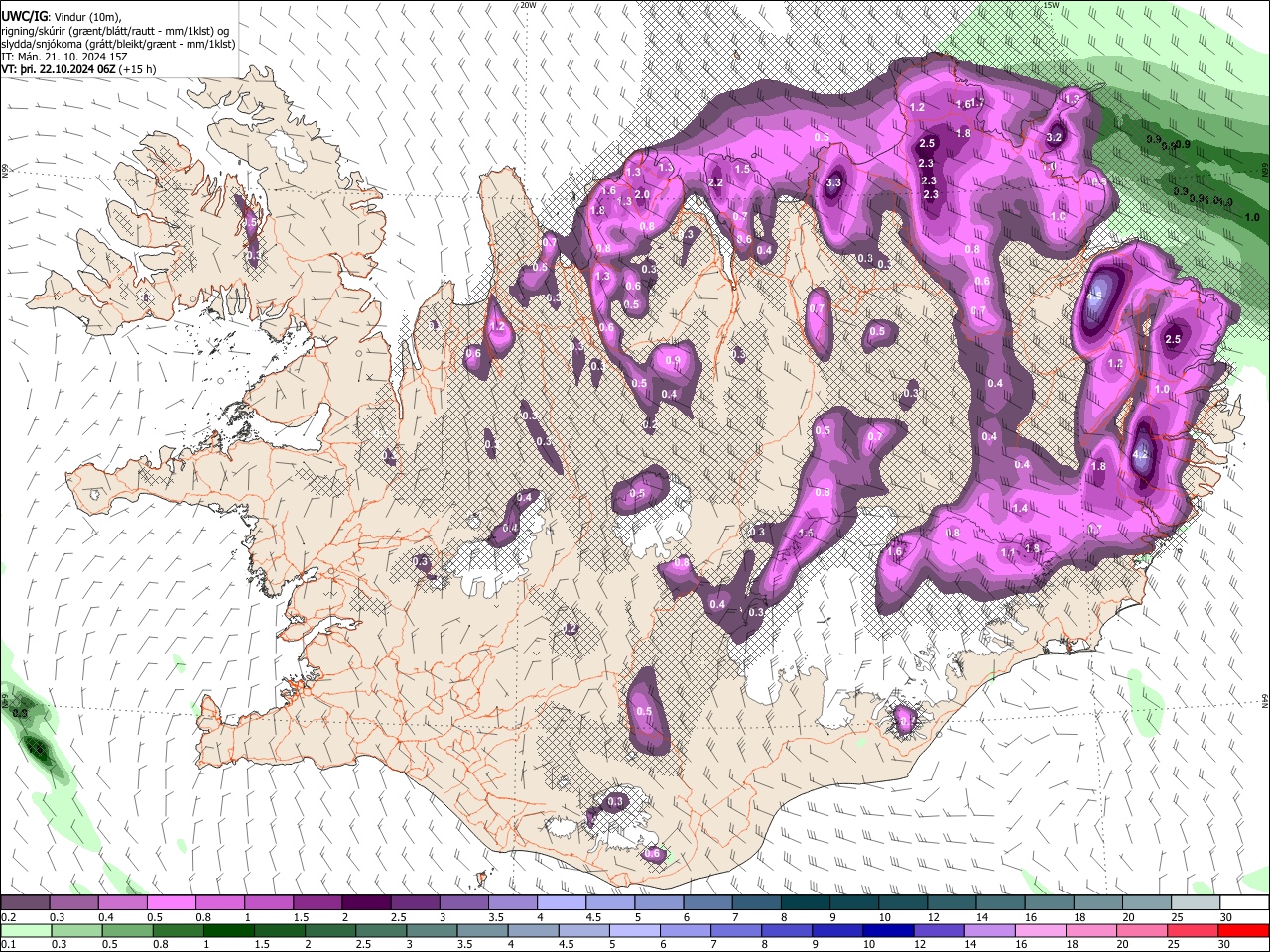This screenshot has height=952, width=1270.
Task: Click the '2.2' snowfall value on the map
Action: click(715, 183)
